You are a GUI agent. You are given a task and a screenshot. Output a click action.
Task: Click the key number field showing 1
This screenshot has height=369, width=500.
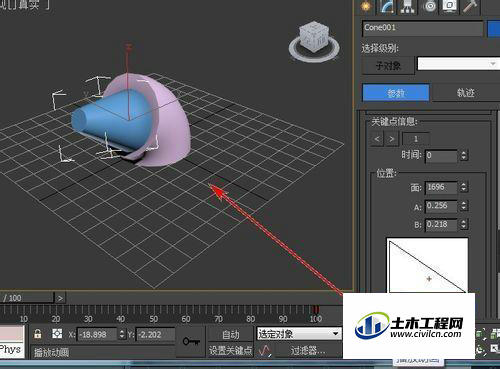click(416, 139)
